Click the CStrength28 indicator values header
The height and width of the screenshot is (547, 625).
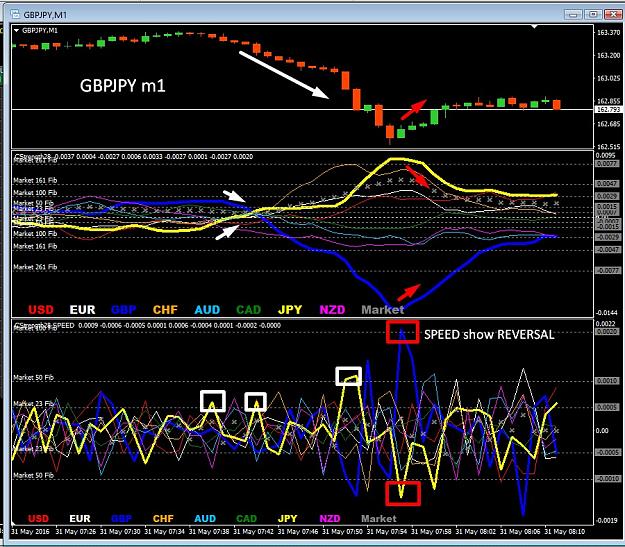click(134, 157)
